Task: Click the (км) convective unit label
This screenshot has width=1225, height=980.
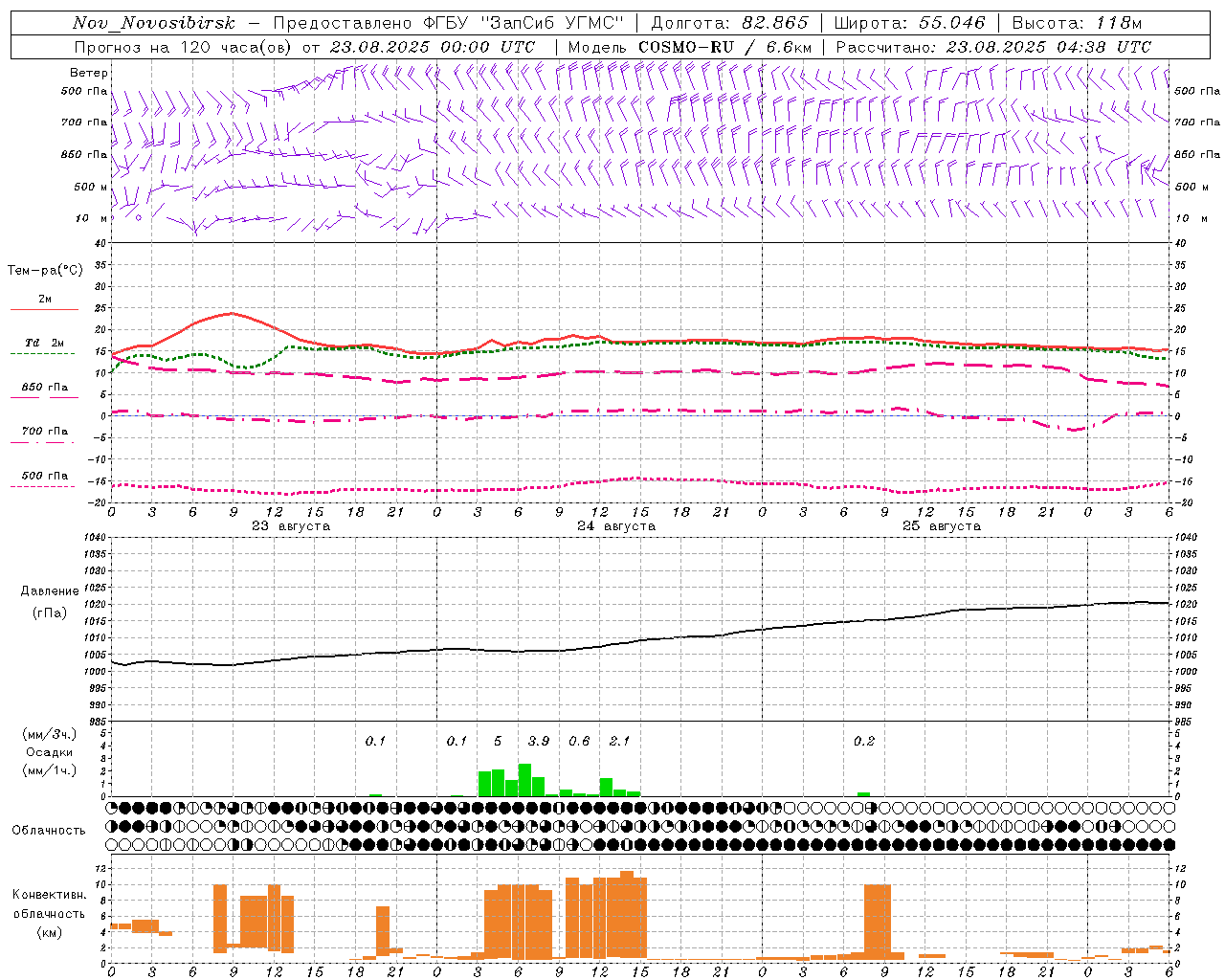Action: (49, 932)
